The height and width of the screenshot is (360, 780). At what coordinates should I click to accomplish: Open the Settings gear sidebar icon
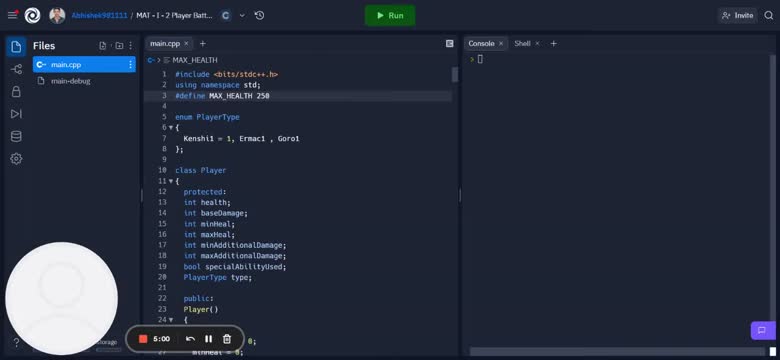coord(16,159)
